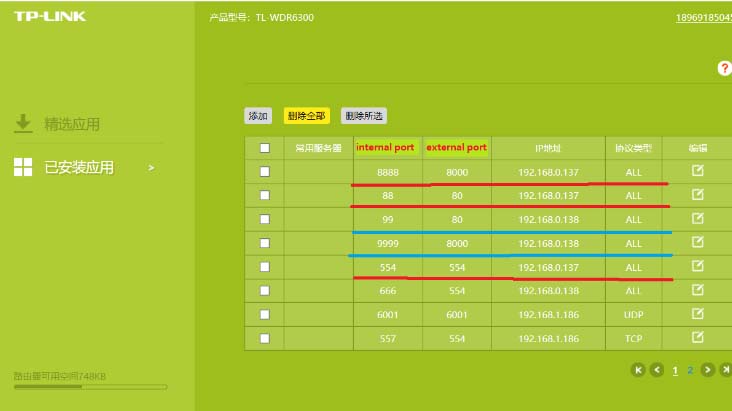This screenshot has height=411, width=732.
Task: Select the checkbox for internal port 88
Action: (265, 195)
